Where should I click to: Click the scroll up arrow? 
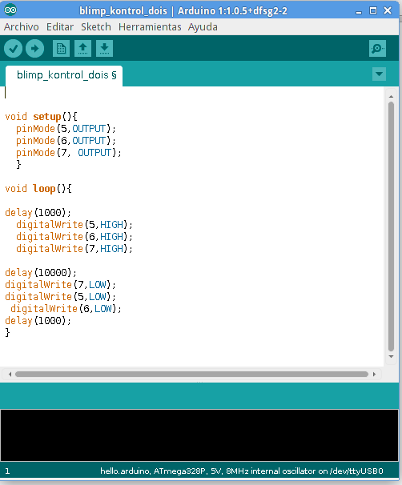click(x=391, y=97)
